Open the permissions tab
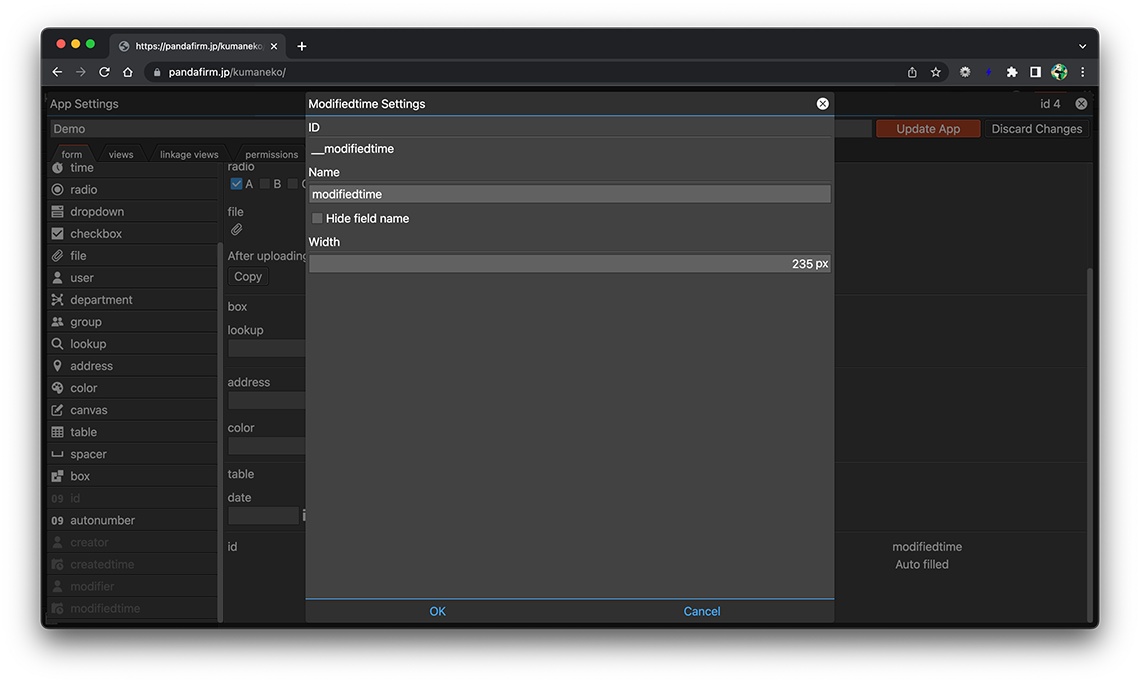1140x683 pixels. [271, 155]
